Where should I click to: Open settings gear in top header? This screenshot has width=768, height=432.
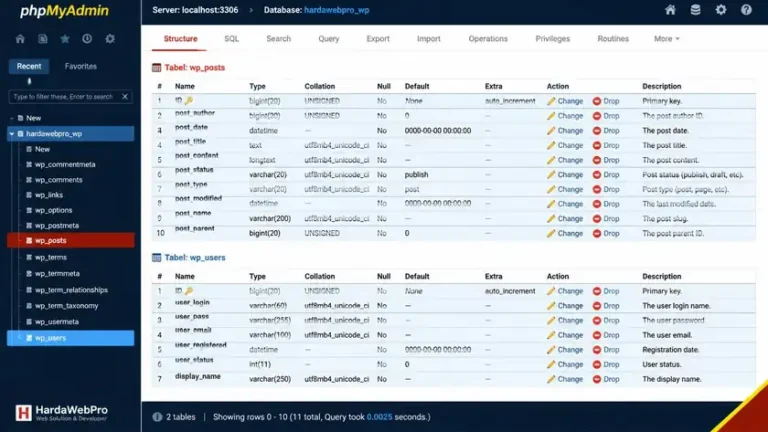click(720, 10)
